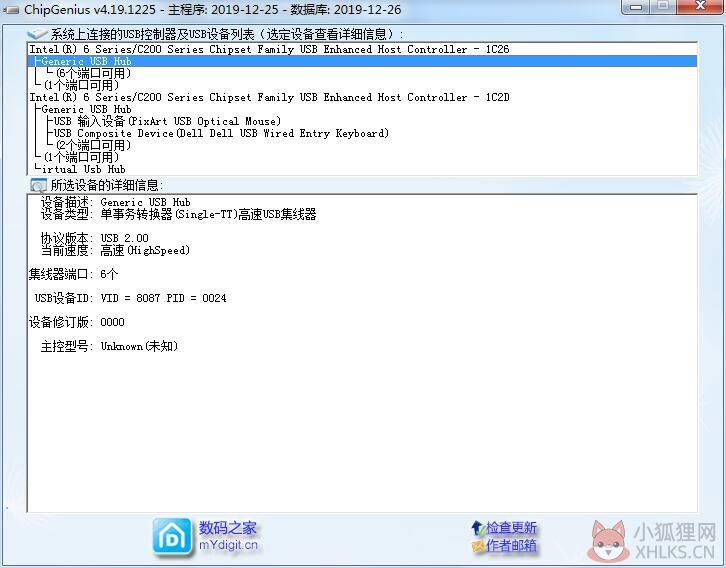Click the envelope icon beside 作者邮箱
Viewport: 726px width, 568px height.
click(478, 546)
